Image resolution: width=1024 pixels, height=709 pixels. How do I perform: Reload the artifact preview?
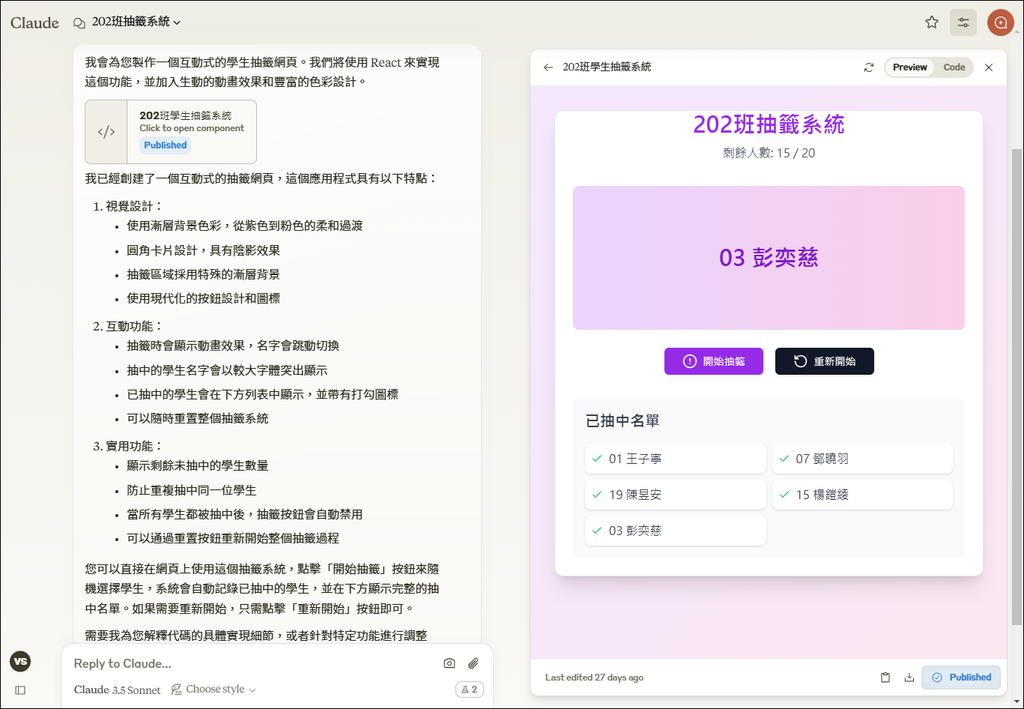tap(869, 67)
